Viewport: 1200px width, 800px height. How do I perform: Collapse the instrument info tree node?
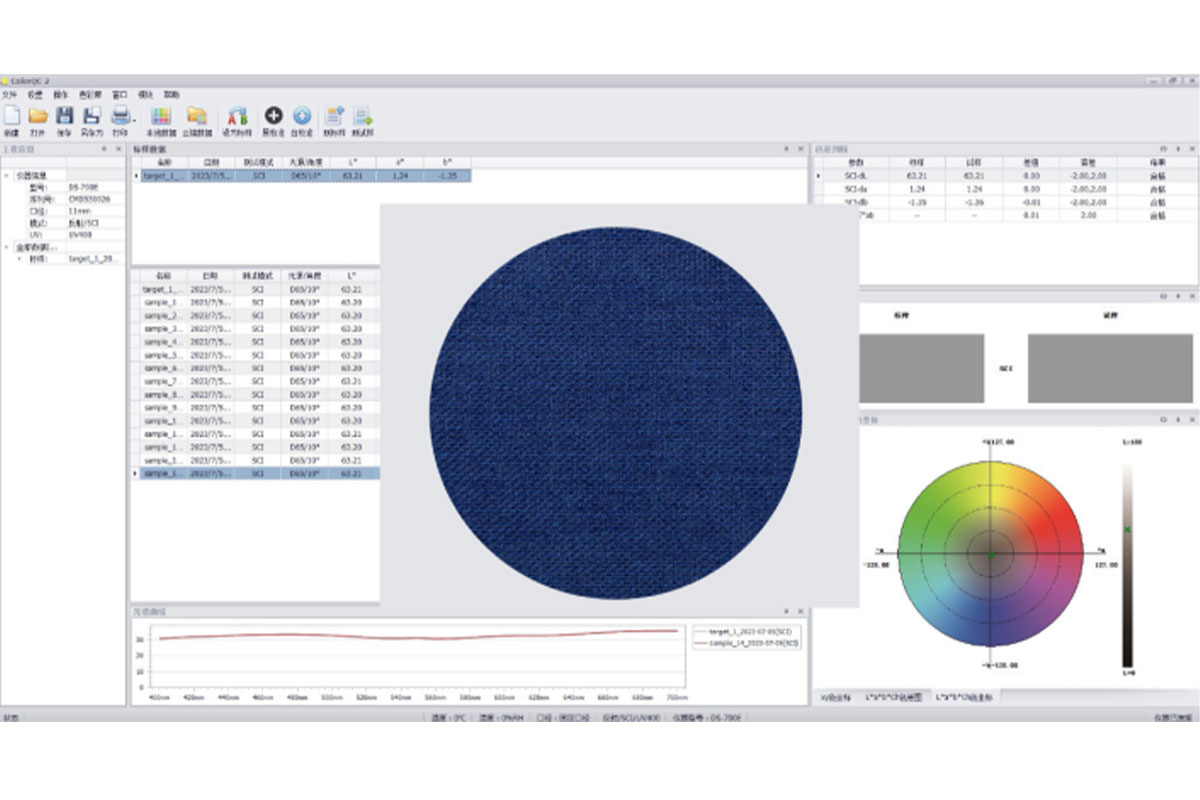point(8,175)
